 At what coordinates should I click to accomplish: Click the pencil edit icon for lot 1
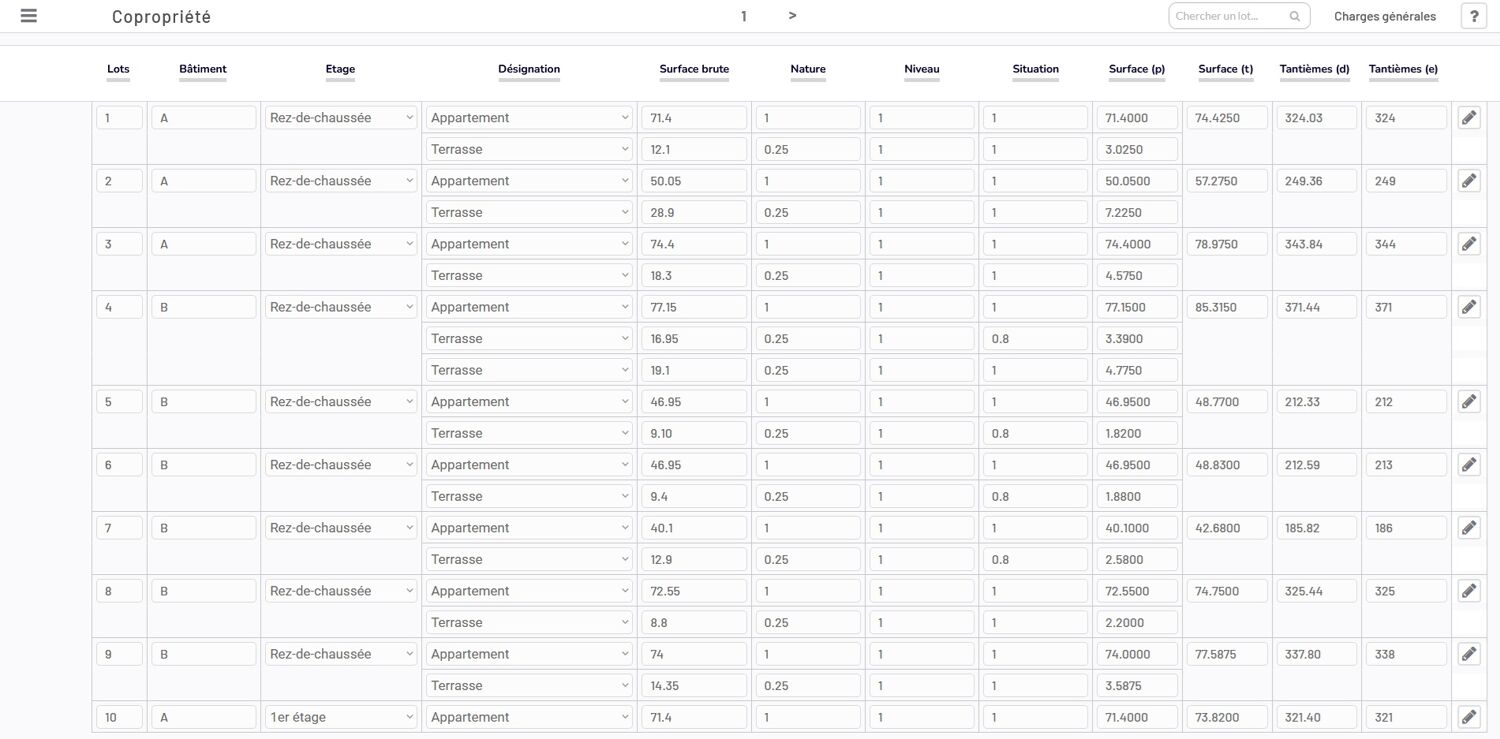(x=1468, y=118)
